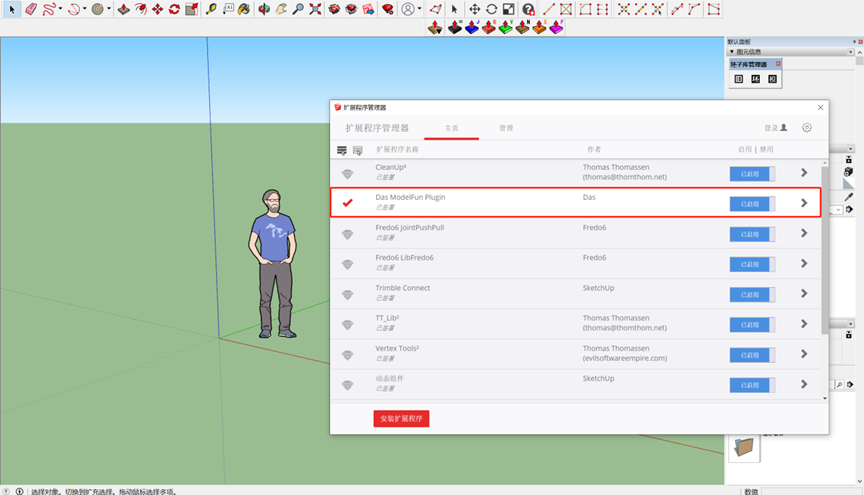Activate the Pan hand tool
The height and width of the screenshot is (495, 864).
coord(281,9)
